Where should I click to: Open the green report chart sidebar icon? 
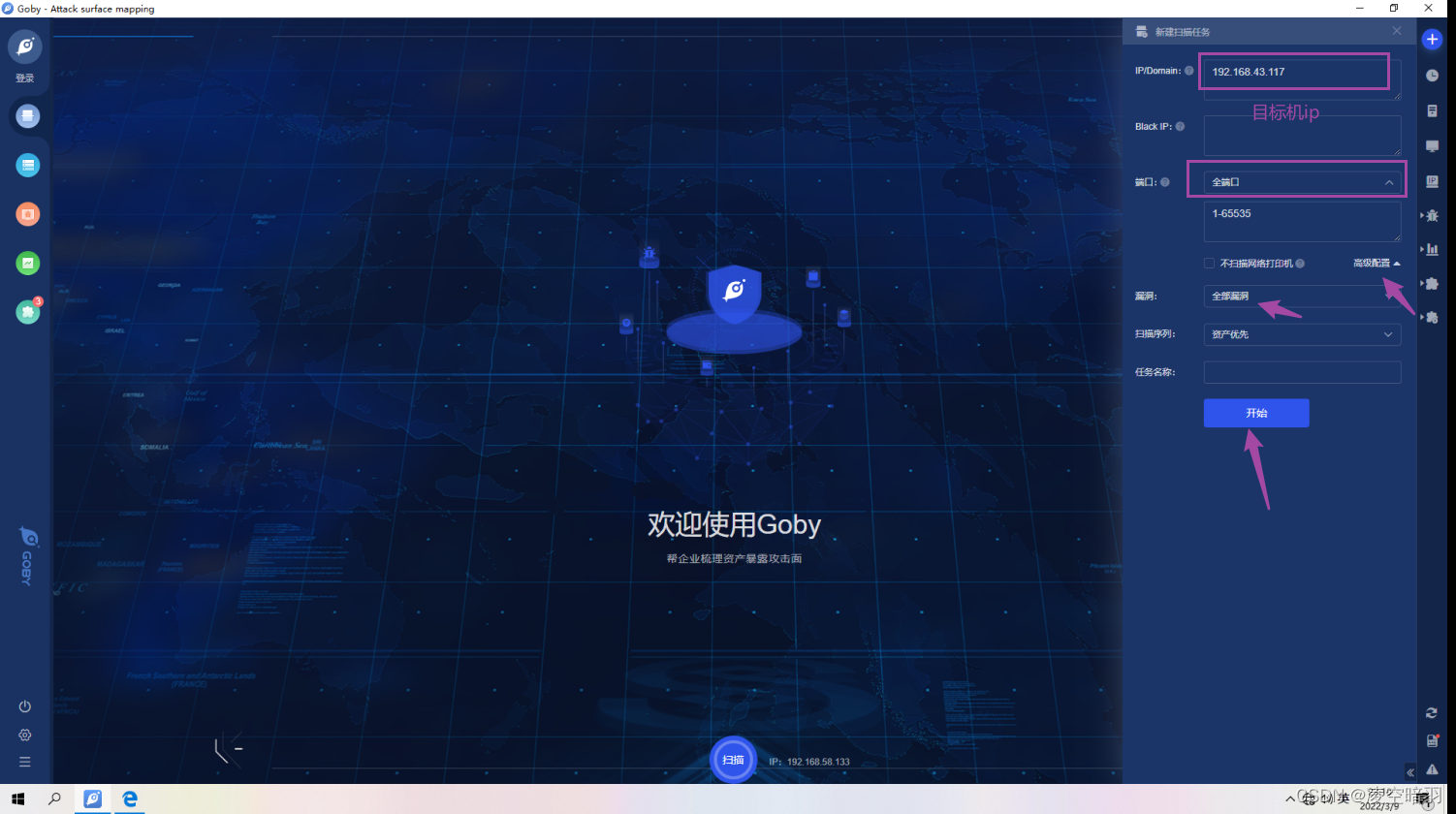click(28, 263)
